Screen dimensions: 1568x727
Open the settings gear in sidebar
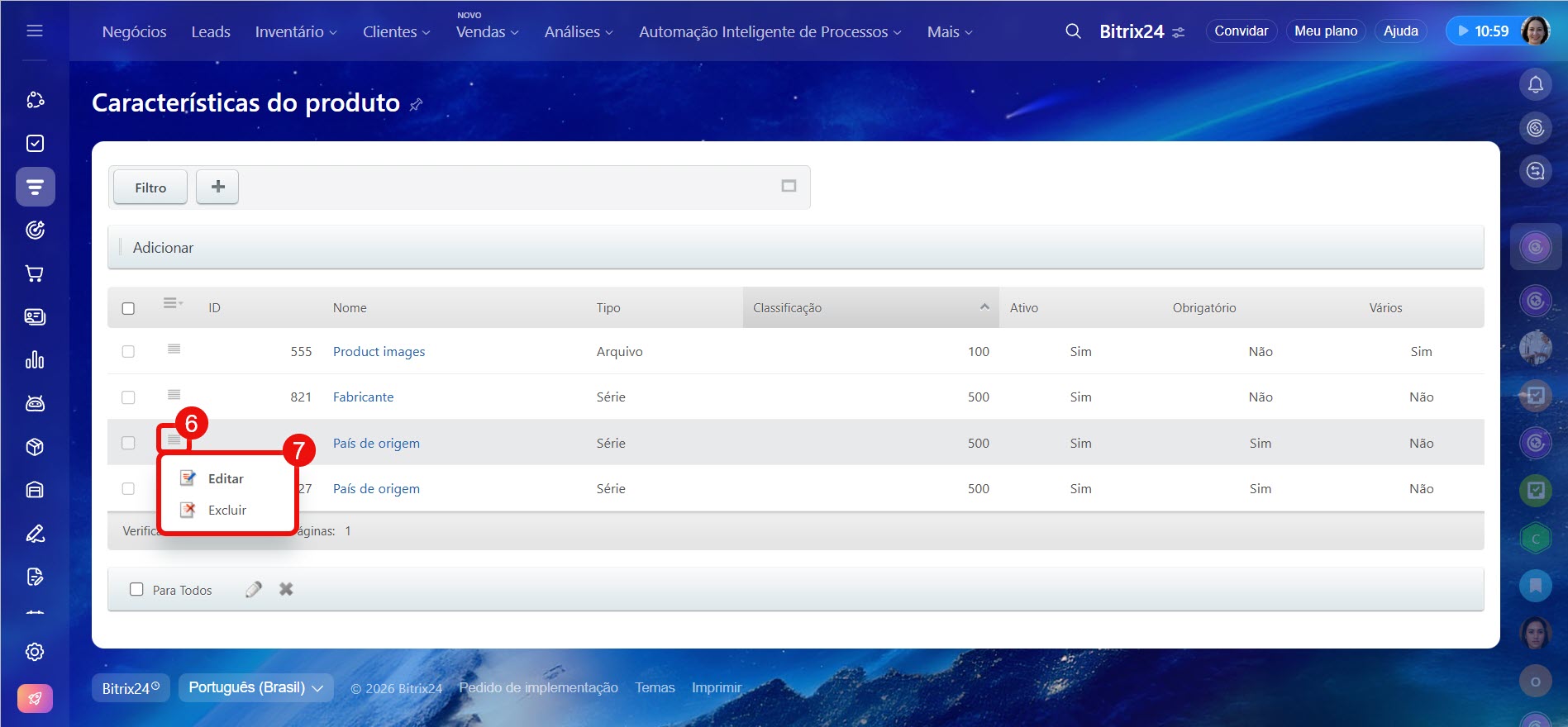(35, 652)
